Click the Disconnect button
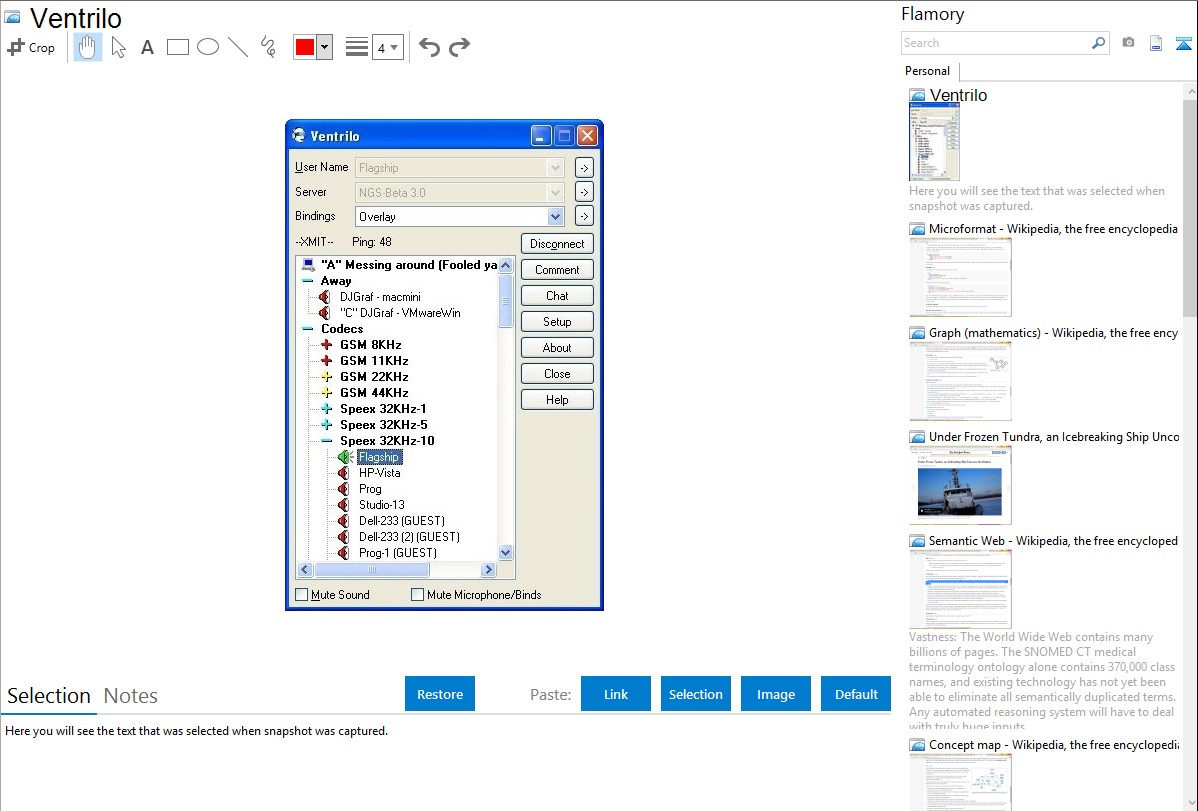This screenshot has height=811, width=1198. click(557, 244)
